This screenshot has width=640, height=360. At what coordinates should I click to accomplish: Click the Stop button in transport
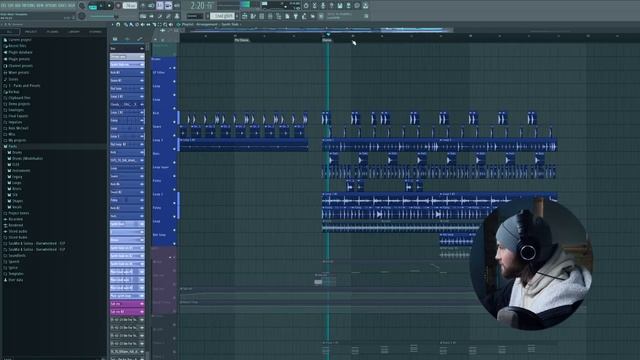(109, 6)
